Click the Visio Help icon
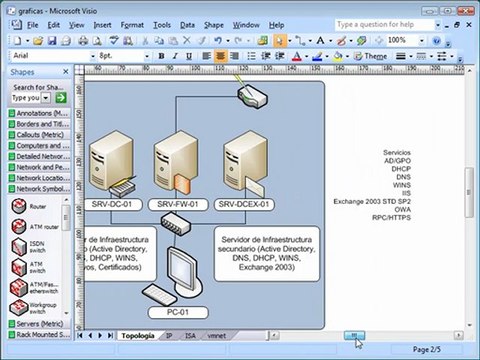480x360 pixels. point(436,41)
